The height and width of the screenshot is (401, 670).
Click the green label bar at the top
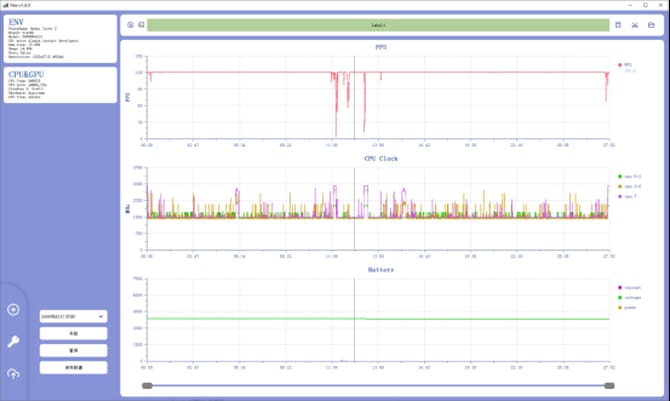pos(378,25)
